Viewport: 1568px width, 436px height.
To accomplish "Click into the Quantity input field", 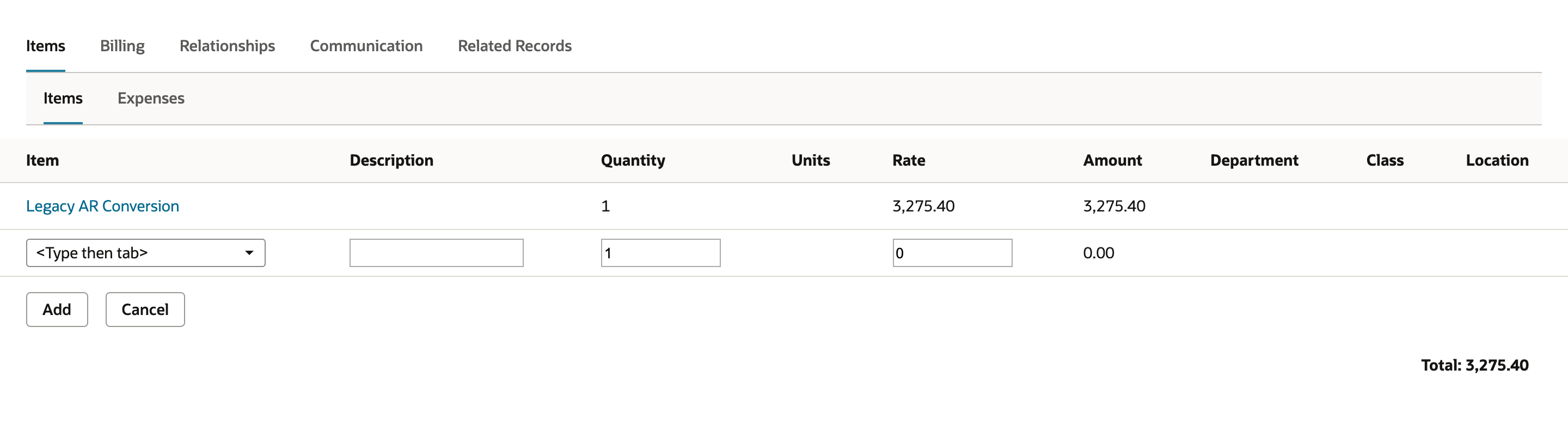I will (660, 253).
